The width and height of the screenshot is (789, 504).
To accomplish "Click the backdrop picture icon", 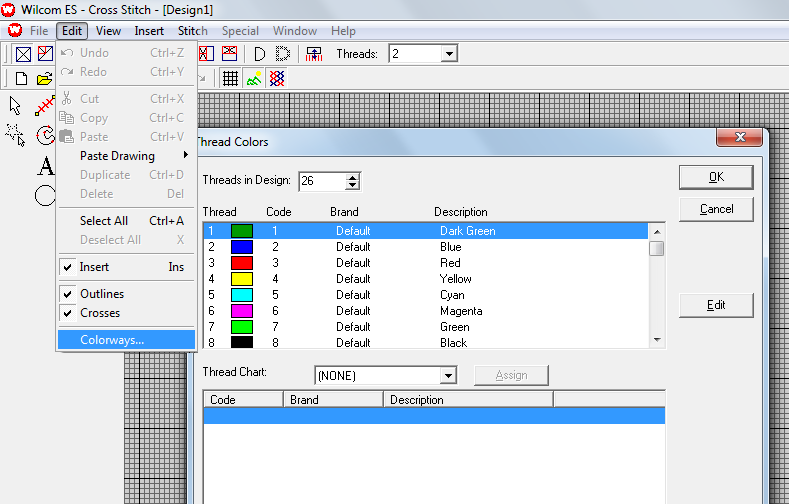I will coord(254,79).
